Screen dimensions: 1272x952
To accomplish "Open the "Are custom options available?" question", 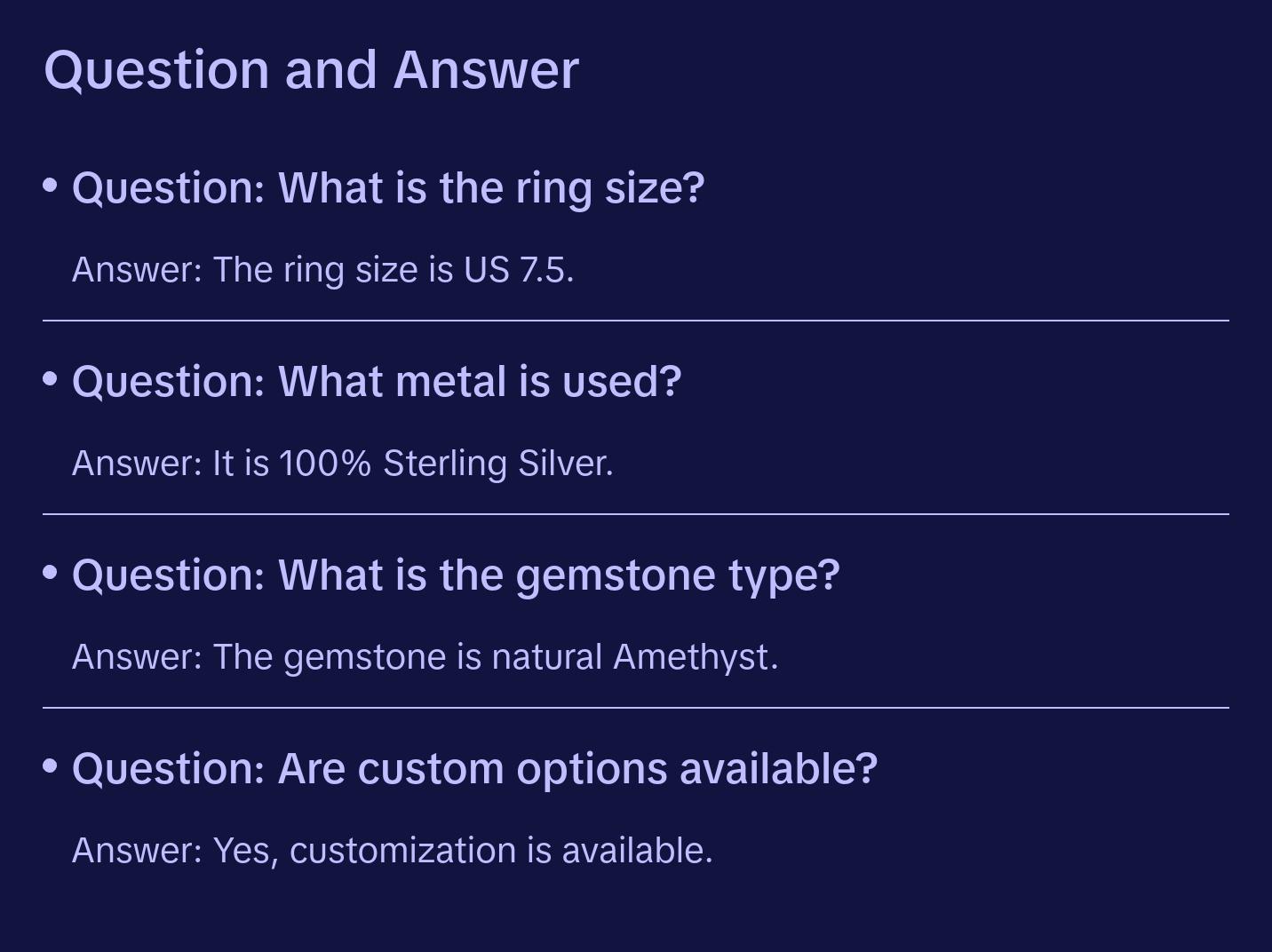I will click(x=474, y=769).
